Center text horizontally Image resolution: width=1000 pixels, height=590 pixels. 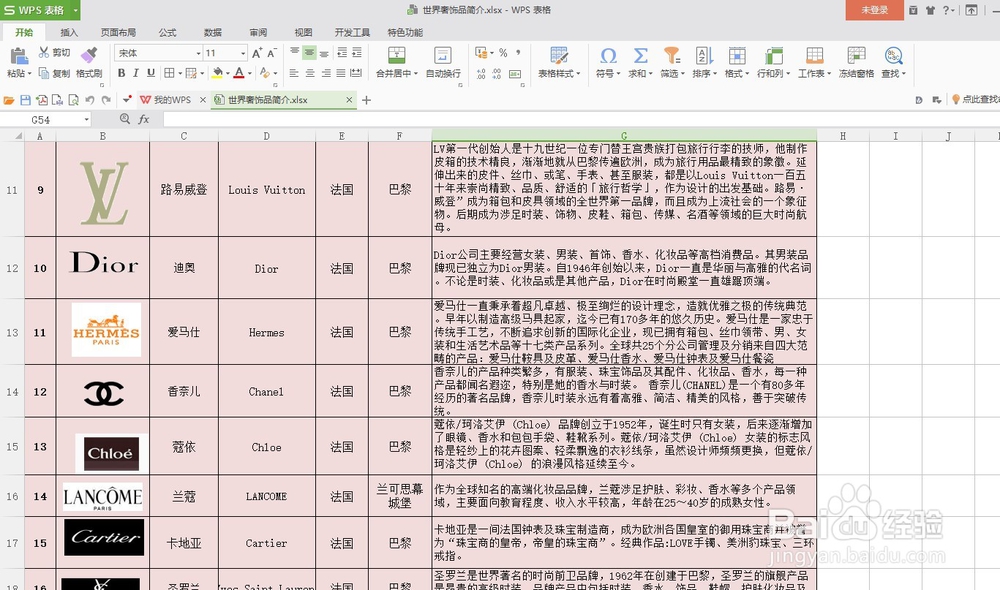pyautogui.click(x=310, y=73)
